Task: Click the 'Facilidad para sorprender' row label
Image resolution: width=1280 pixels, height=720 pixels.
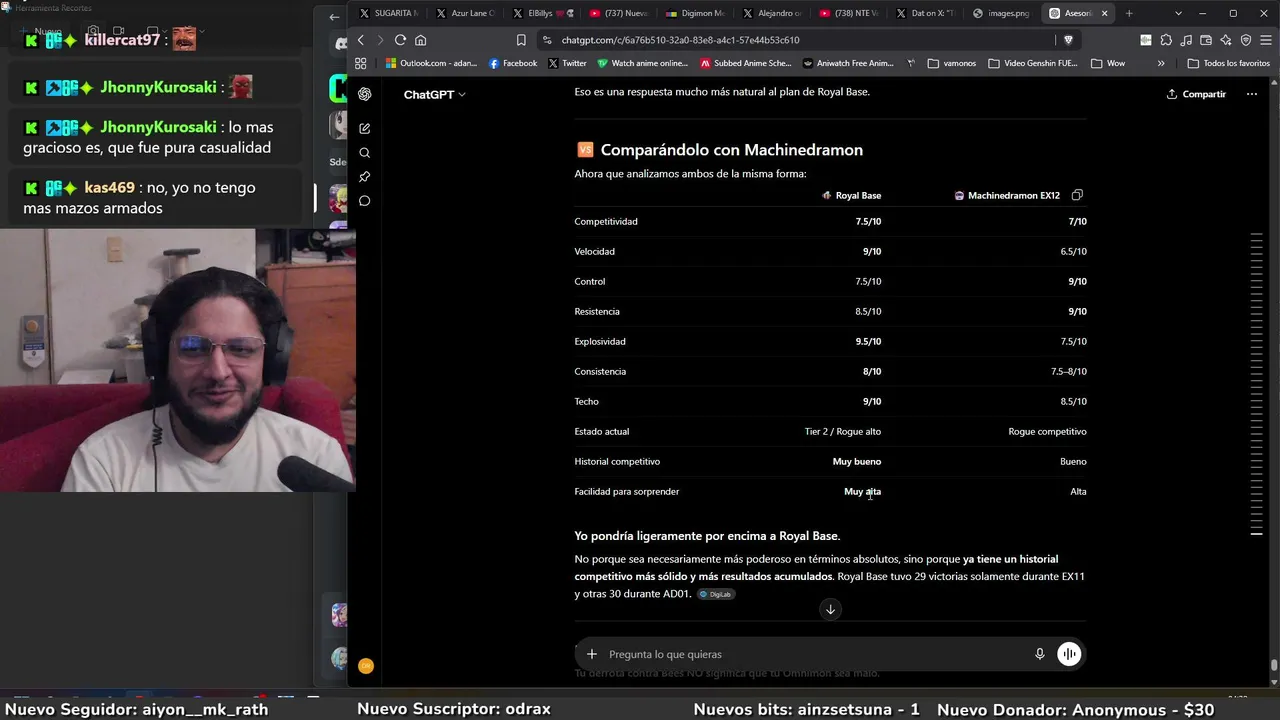Action: (627, 491)
